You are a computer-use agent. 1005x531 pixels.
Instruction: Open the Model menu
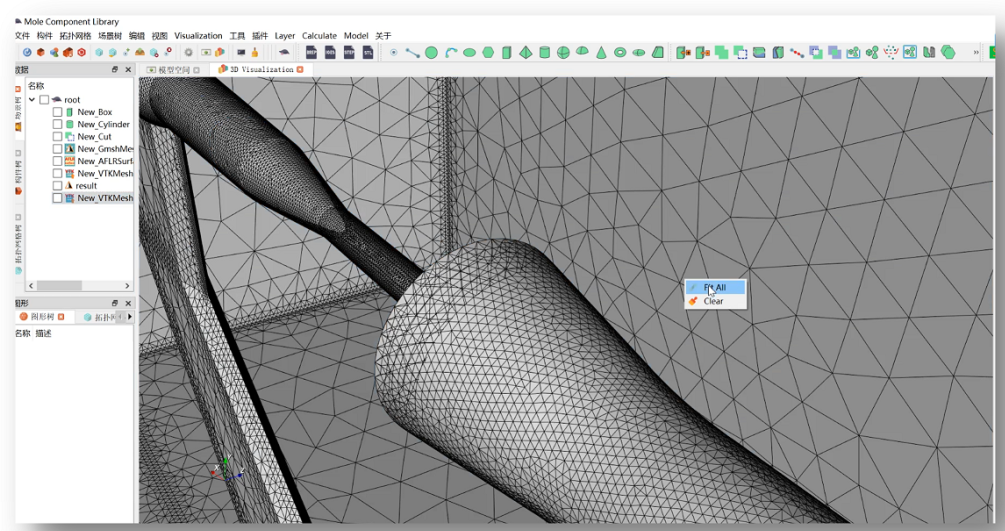[356, 36]
